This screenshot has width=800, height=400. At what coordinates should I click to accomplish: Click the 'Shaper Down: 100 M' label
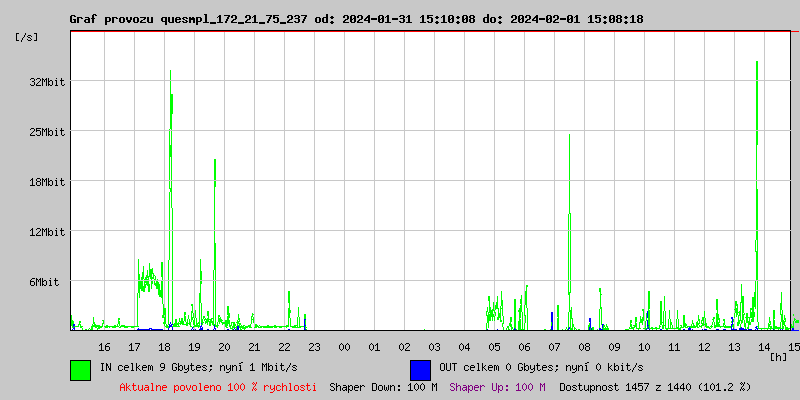click(383, 387)
